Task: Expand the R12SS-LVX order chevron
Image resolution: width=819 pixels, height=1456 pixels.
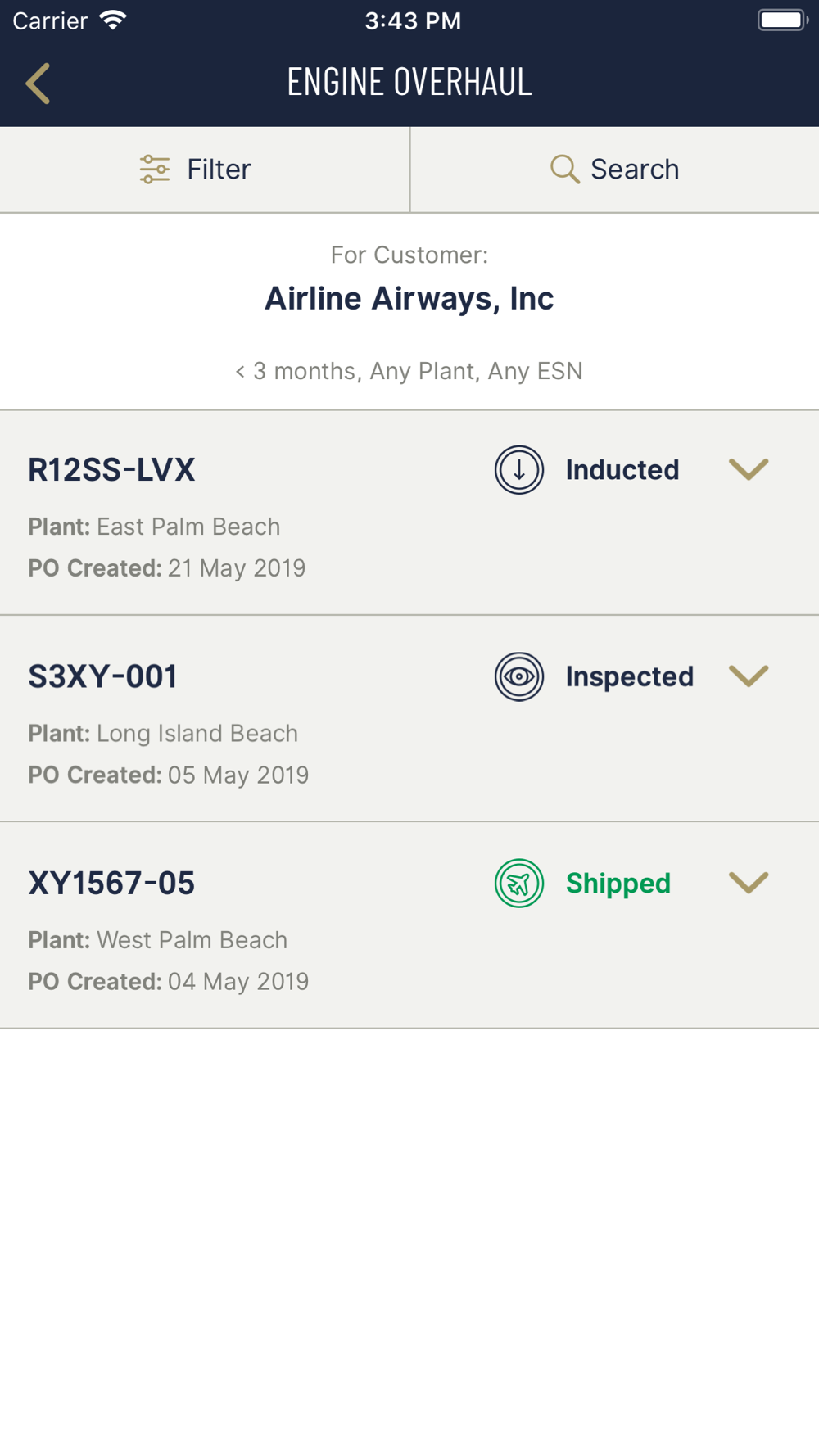Action: click(749, 469)
